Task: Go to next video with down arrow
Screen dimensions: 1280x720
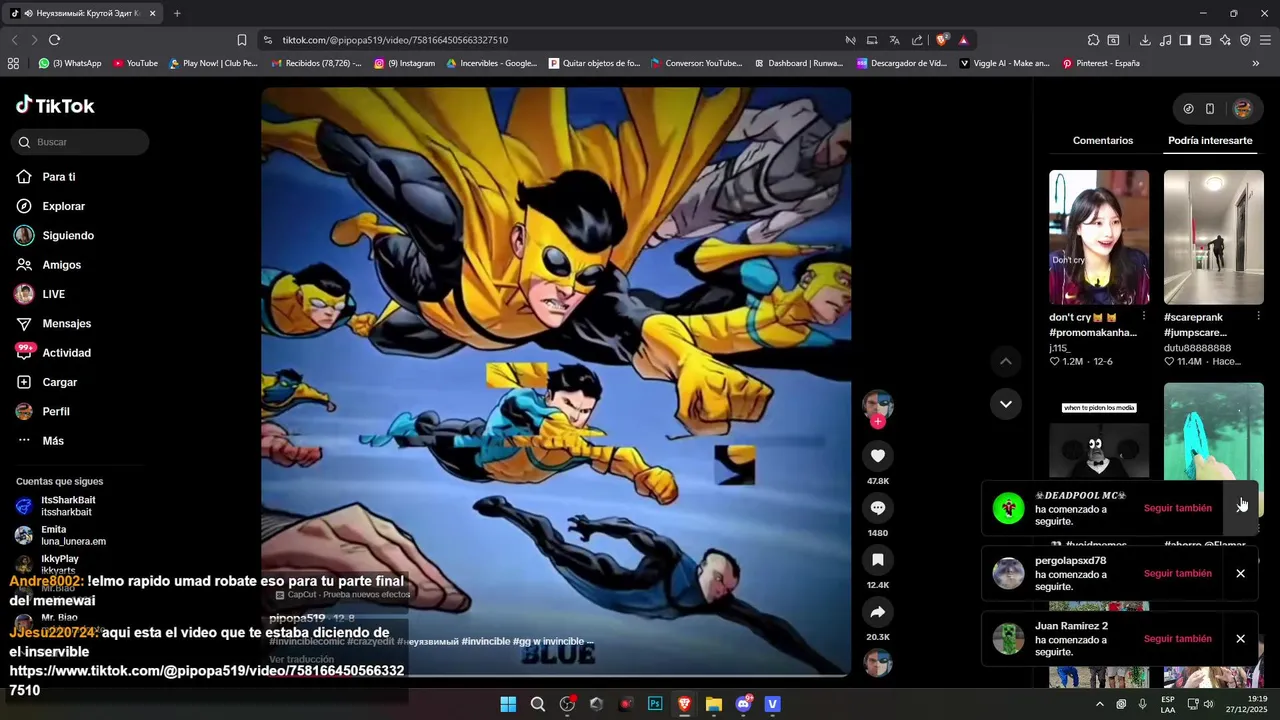Action: click(1006, 404)
